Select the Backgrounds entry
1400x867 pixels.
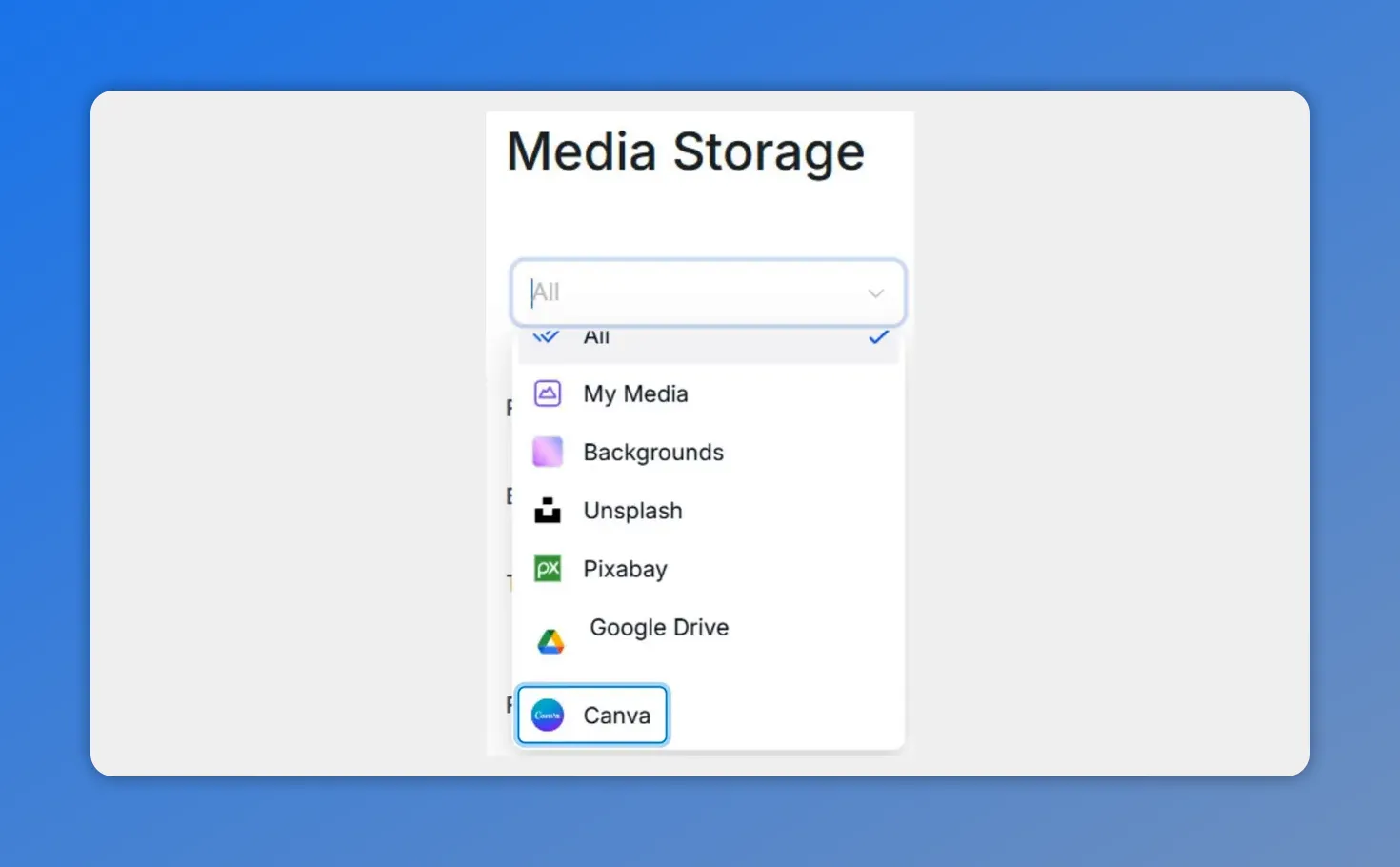[653, 452]
